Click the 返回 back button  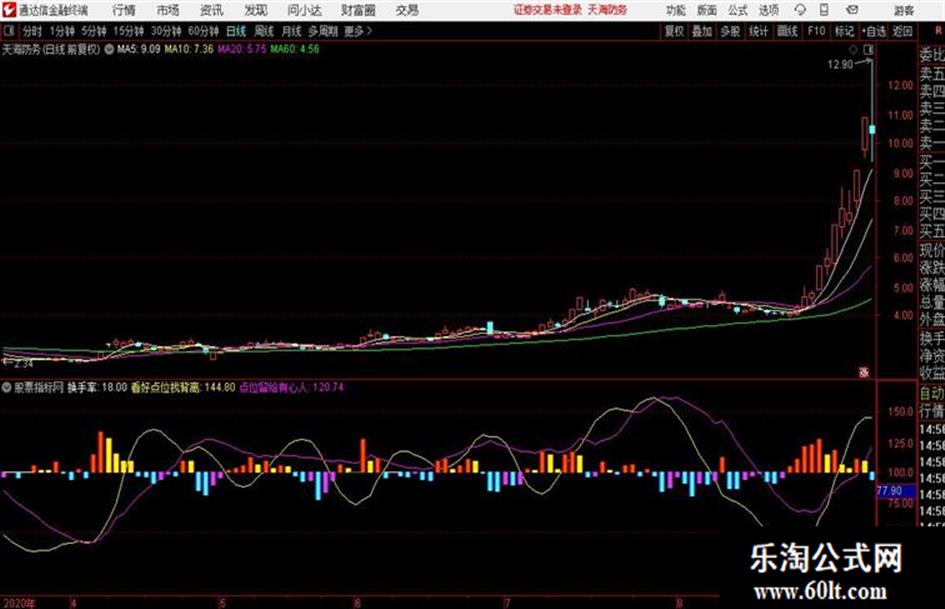902,31
